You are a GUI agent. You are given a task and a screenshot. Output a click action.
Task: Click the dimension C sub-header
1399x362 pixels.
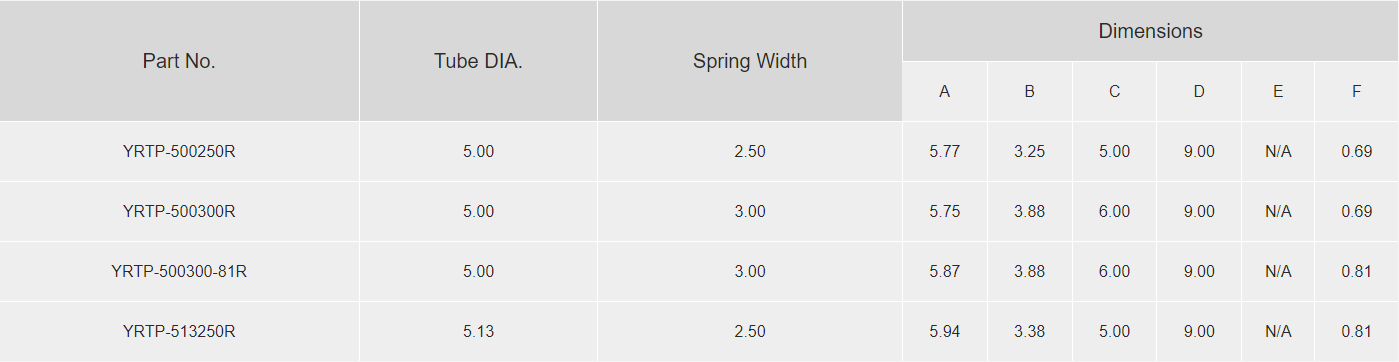tap(1114, 92)
